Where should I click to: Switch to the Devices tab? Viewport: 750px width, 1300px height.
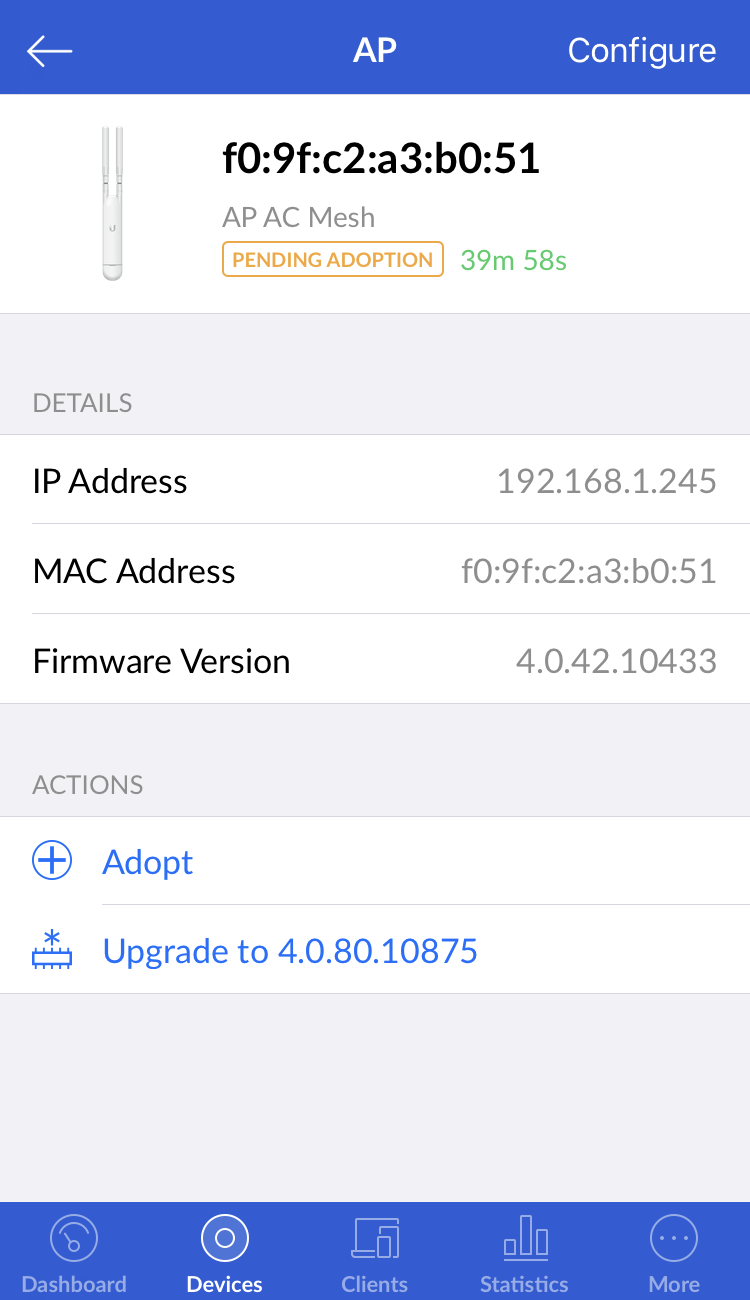pyautogui.click(x=224, y=1253)
